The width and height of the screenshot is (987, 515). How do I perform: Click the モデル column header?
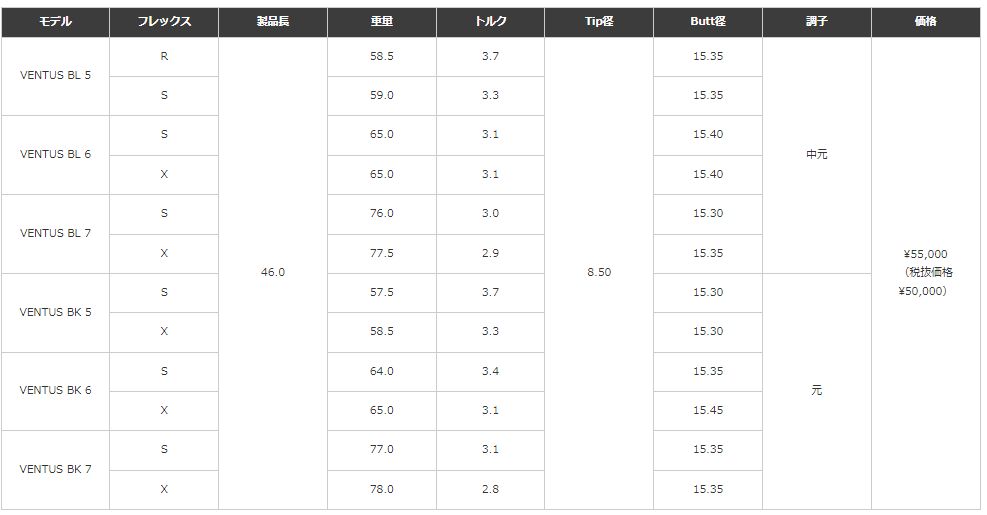tap(55, 21)
